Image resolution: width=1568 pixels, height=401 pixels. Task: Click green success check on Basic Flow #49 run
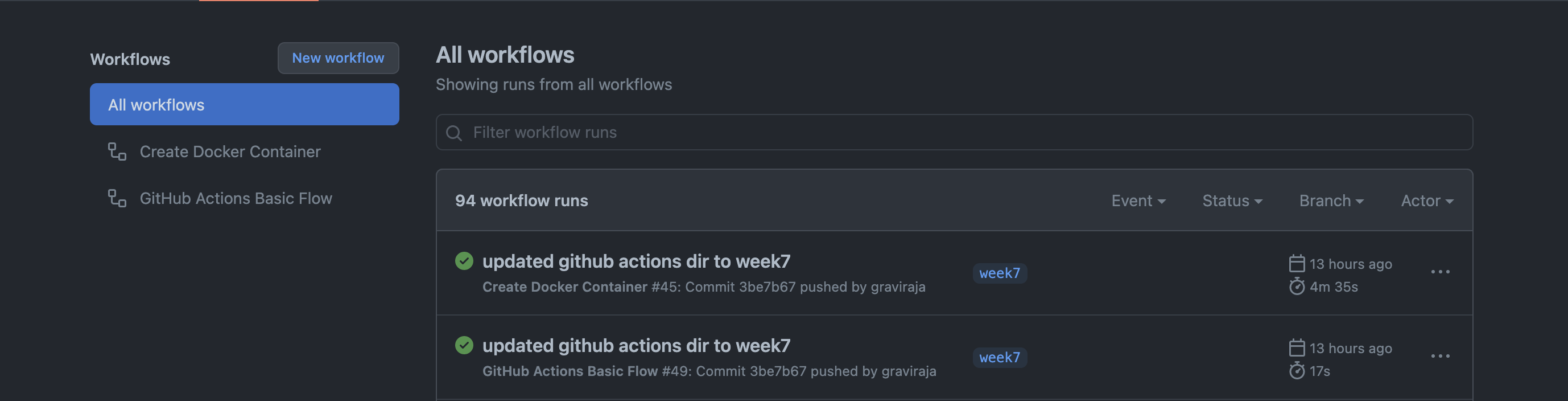click(464, 346)
